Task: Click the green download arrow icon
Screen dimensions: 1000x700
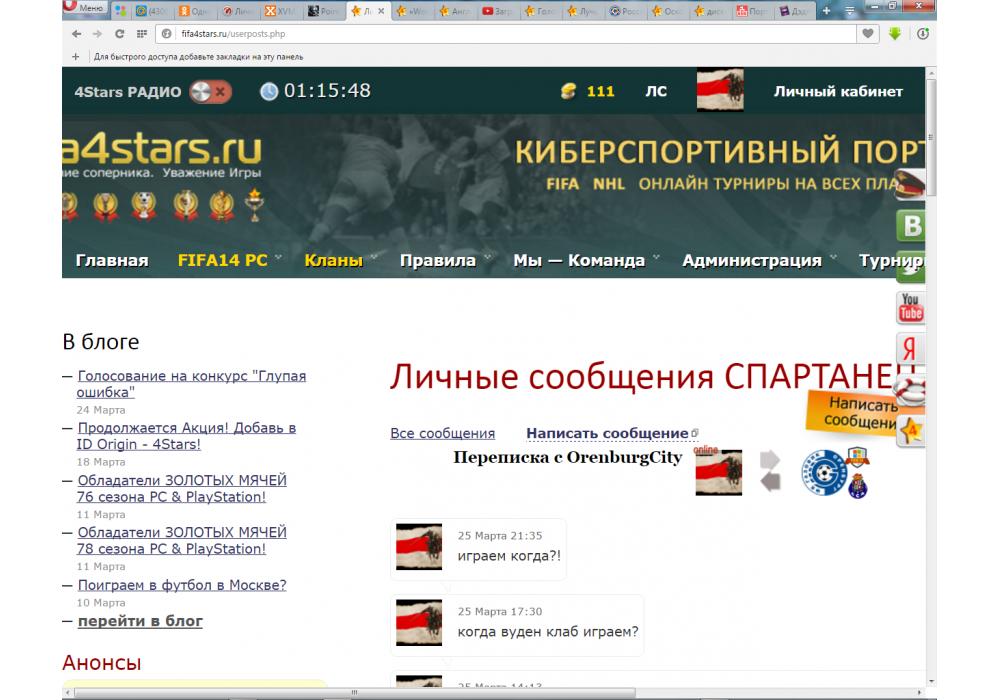Action: coord(895,33)
